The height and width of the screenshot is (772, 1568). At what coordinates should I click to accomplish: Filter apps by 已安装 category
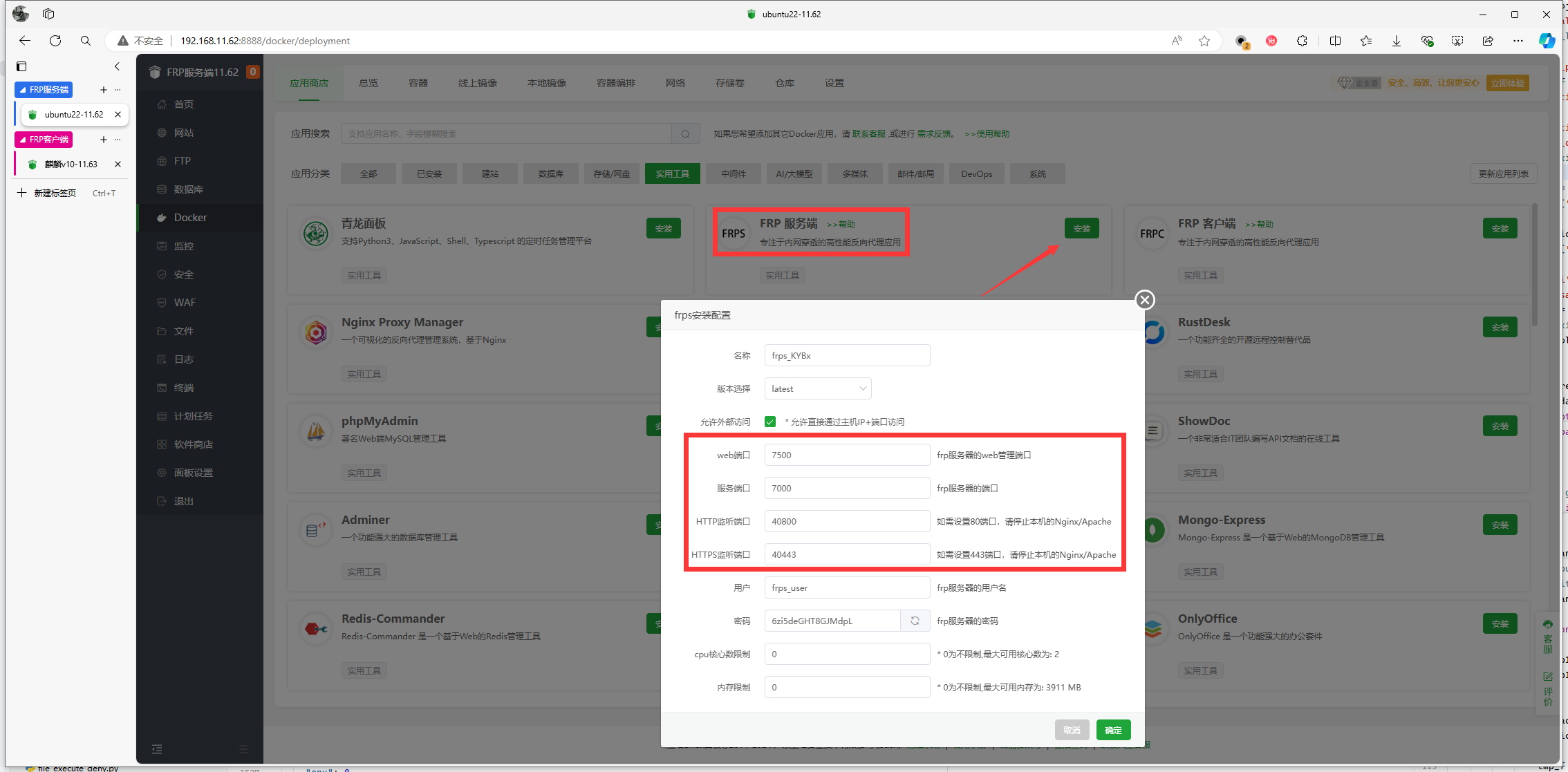[x=429, y=173]
